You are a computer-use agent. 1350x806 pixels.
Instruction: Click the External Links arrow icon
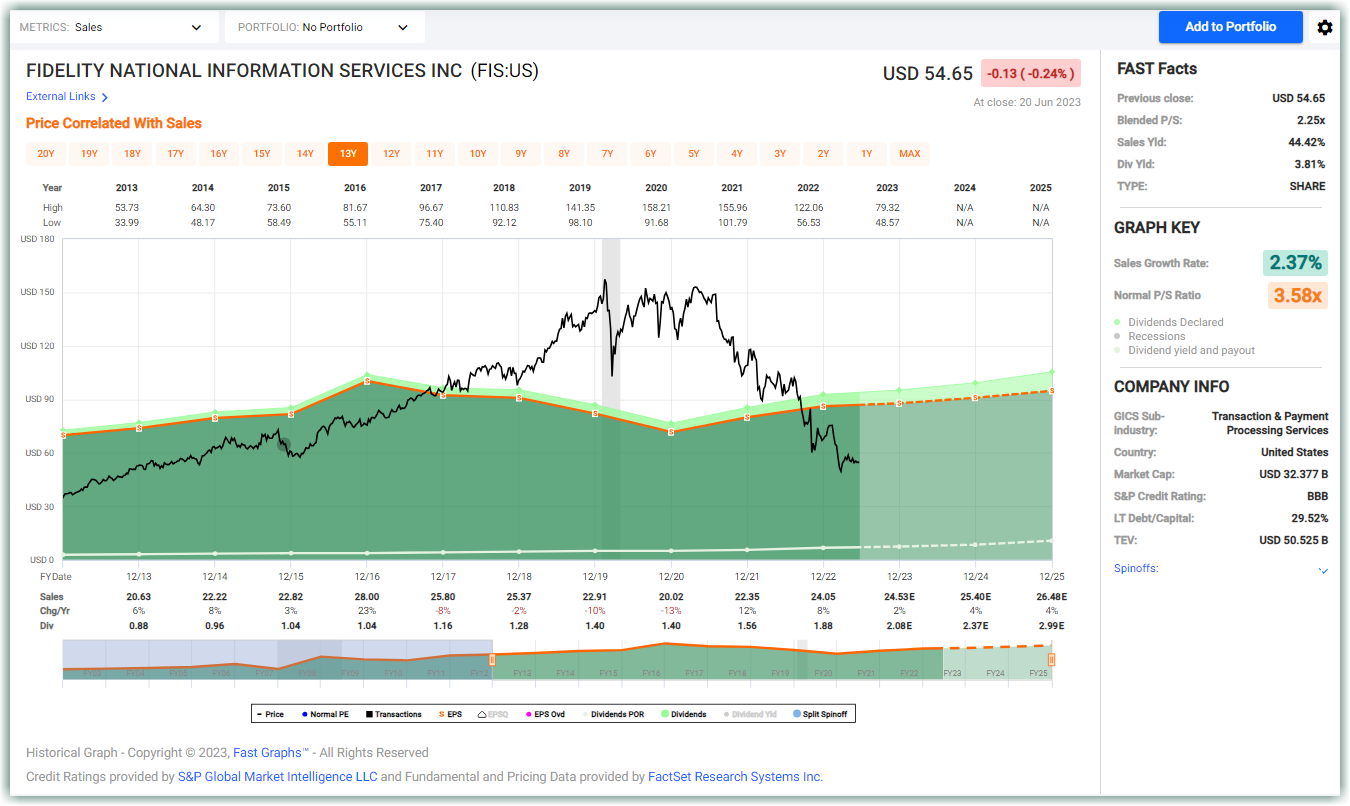pyautogui.click(x=105, y=97)
